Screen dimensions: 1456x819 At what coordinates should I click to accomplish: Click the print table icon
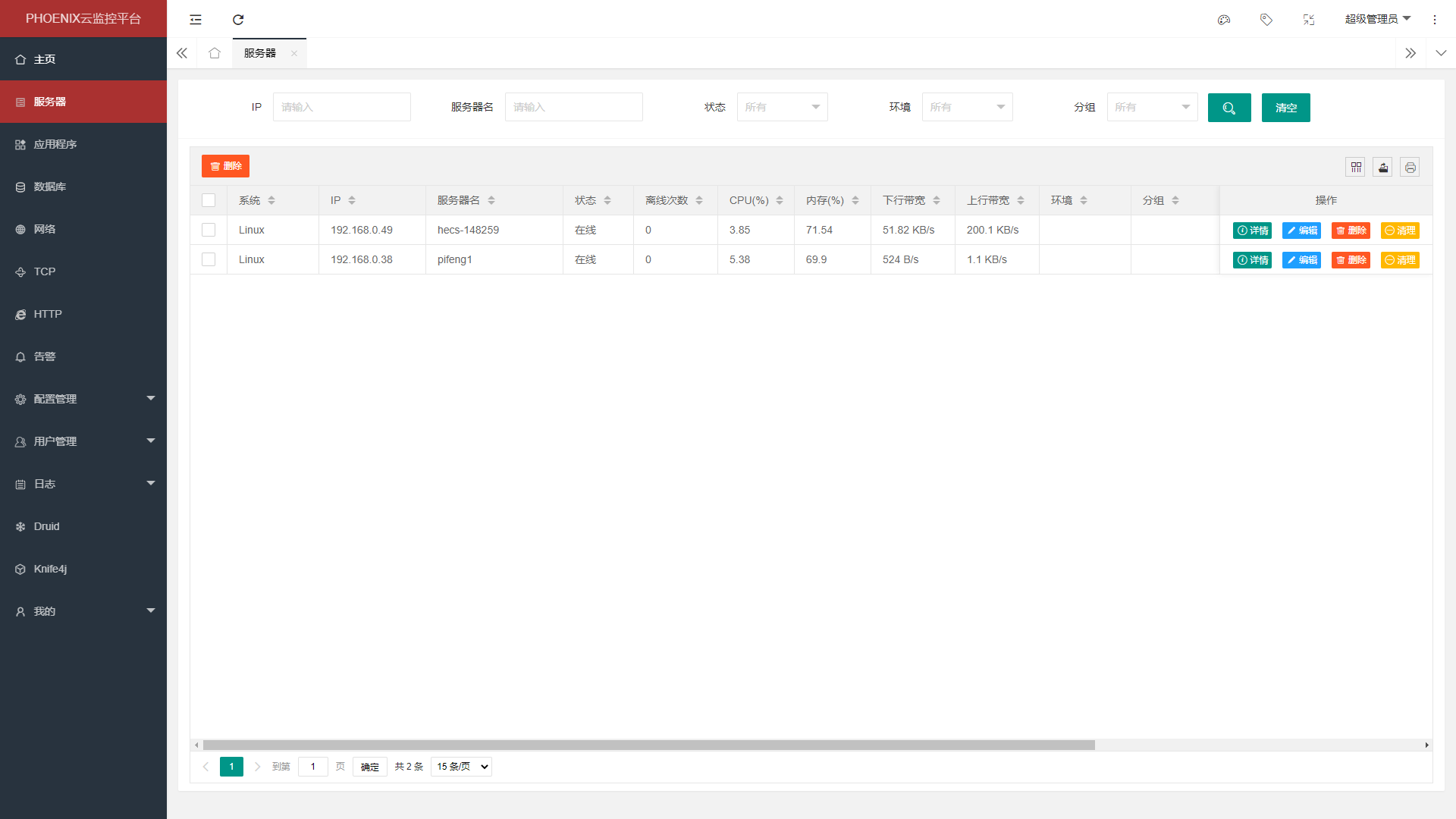(1410, 167)
